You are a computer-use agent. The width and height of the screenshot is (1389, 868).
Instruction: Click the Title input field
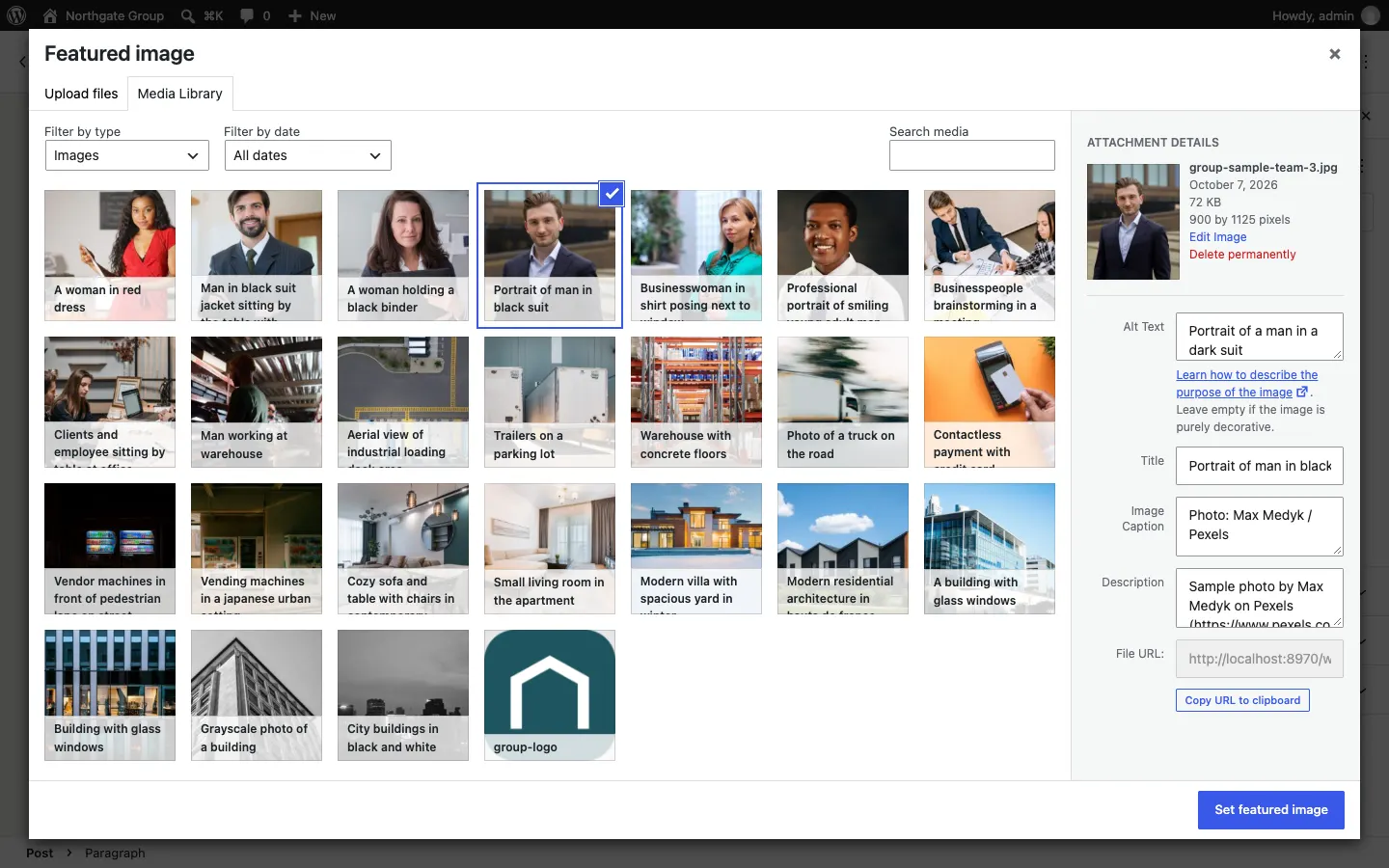pyautogui.click(x=1259, y=466)
